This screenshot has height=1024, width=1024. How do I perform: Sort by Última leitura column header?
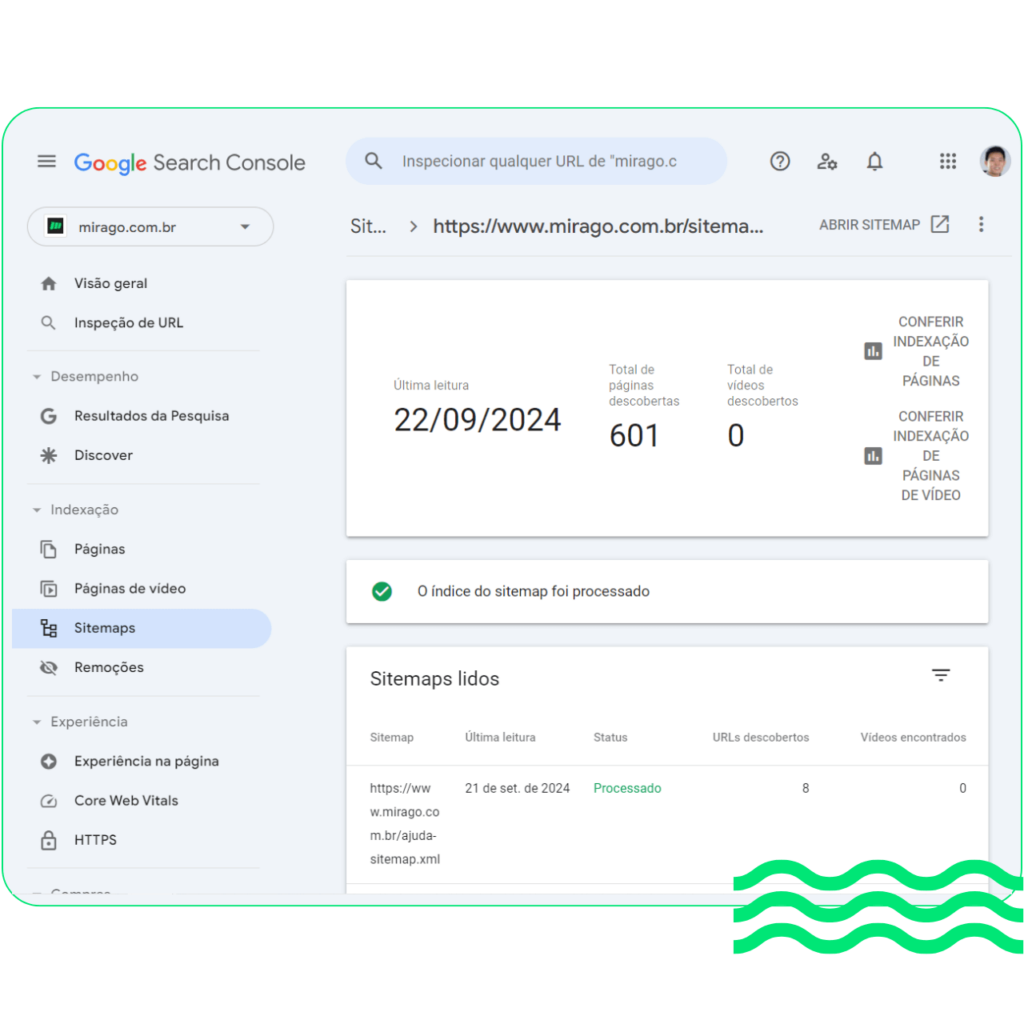[x=500, y=737]
